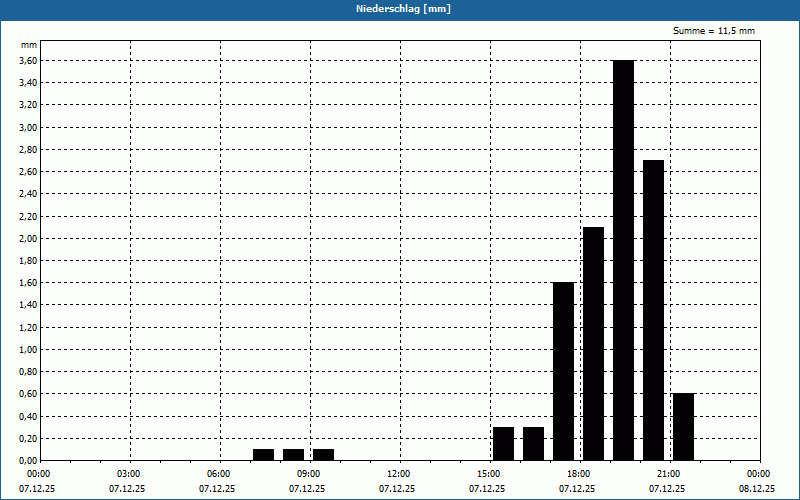Viewport: 800px width, 500px height.
Task: Select the 2,70 mm precipitation bar
Action: point(653,310)
